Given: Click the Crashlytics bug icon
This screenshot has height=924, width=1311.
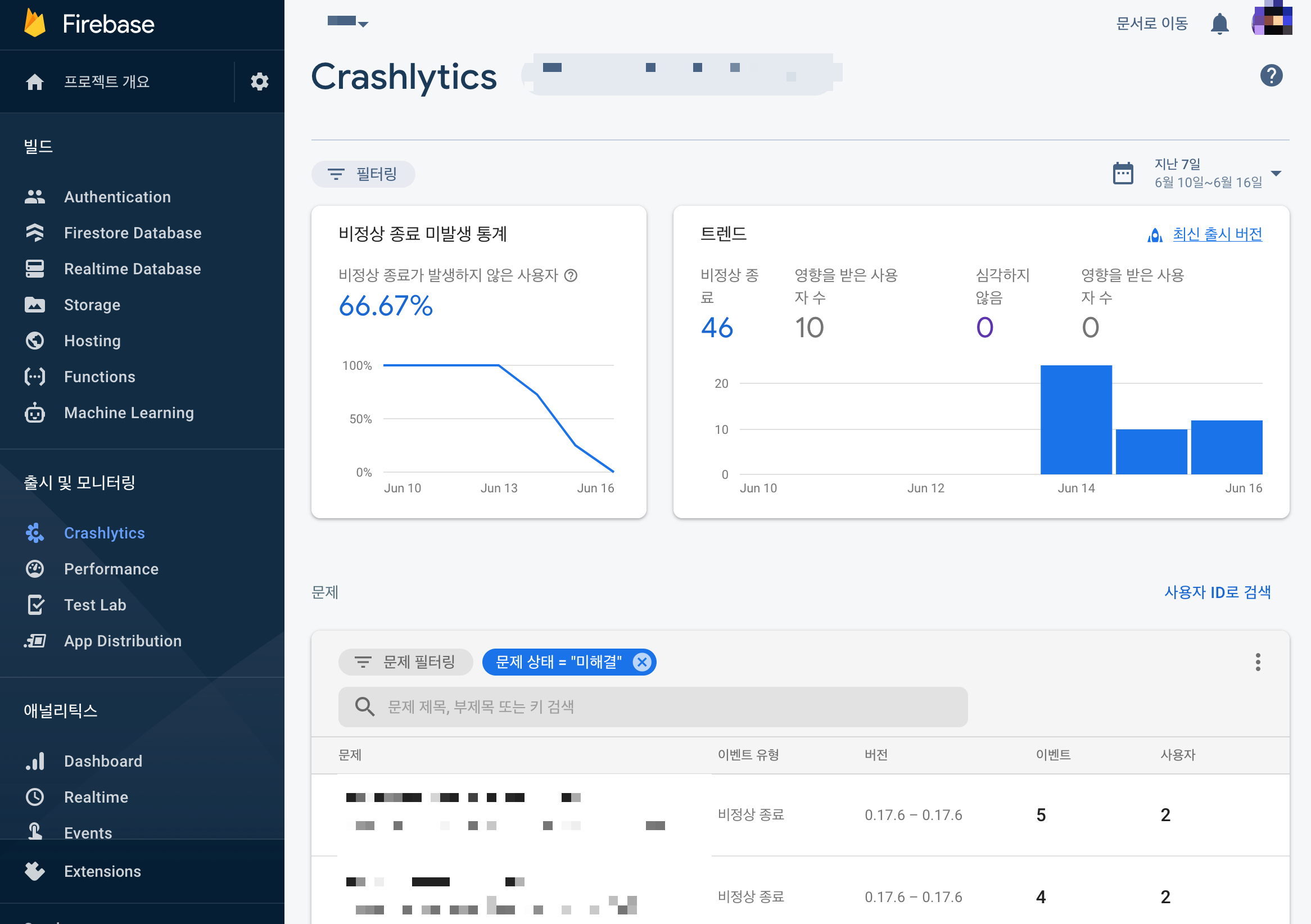Looking at the screenshot, I should coord(35,533).
